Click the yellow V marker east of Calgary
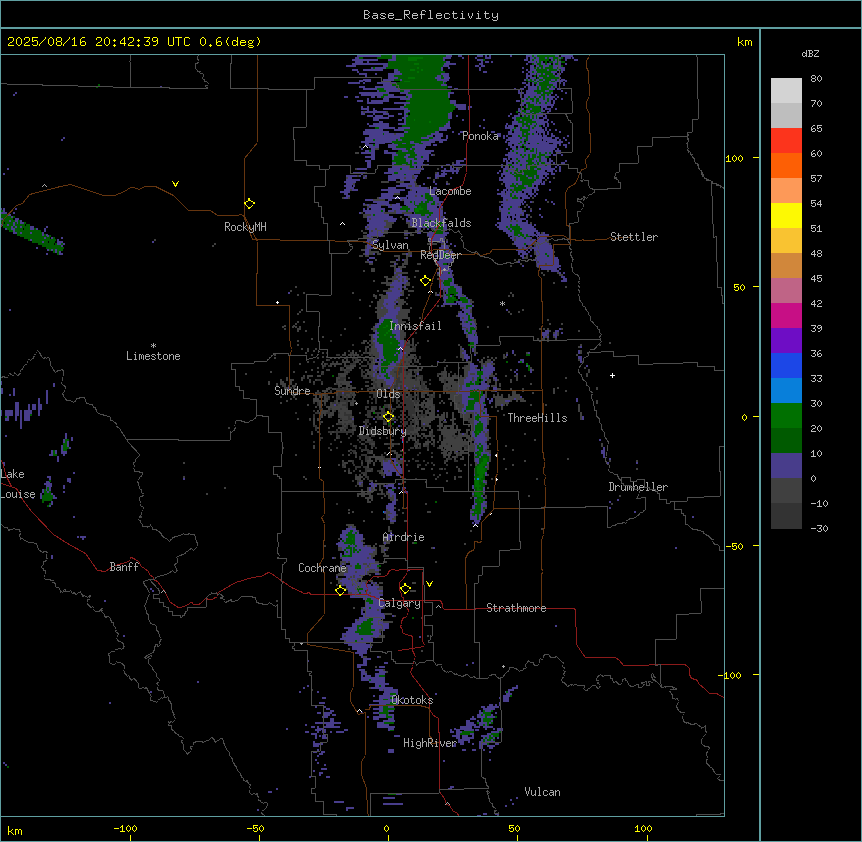 tap(429, 584)
